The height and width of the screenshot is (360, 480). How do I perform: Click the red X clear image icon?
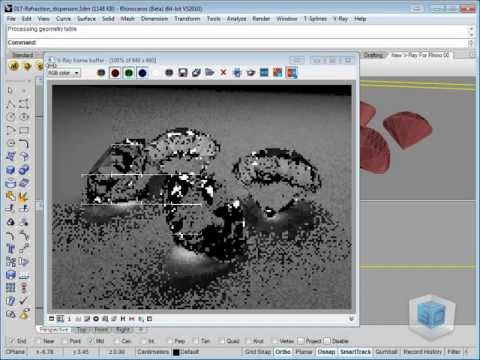[x=223, y=72]
